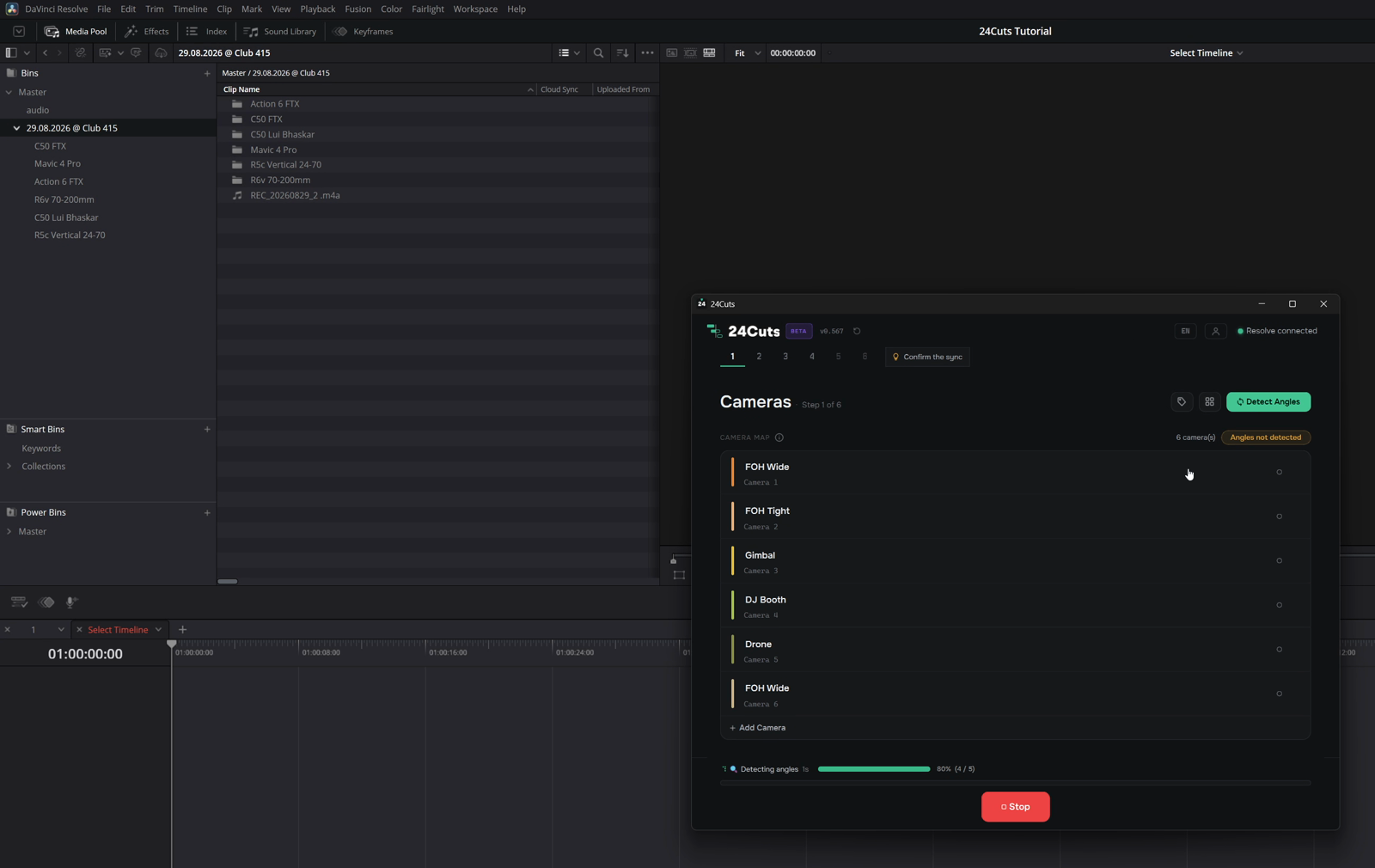
Task: Select the REC_20260829_2 .m4a audio clip
Action: tap(295, 196)
